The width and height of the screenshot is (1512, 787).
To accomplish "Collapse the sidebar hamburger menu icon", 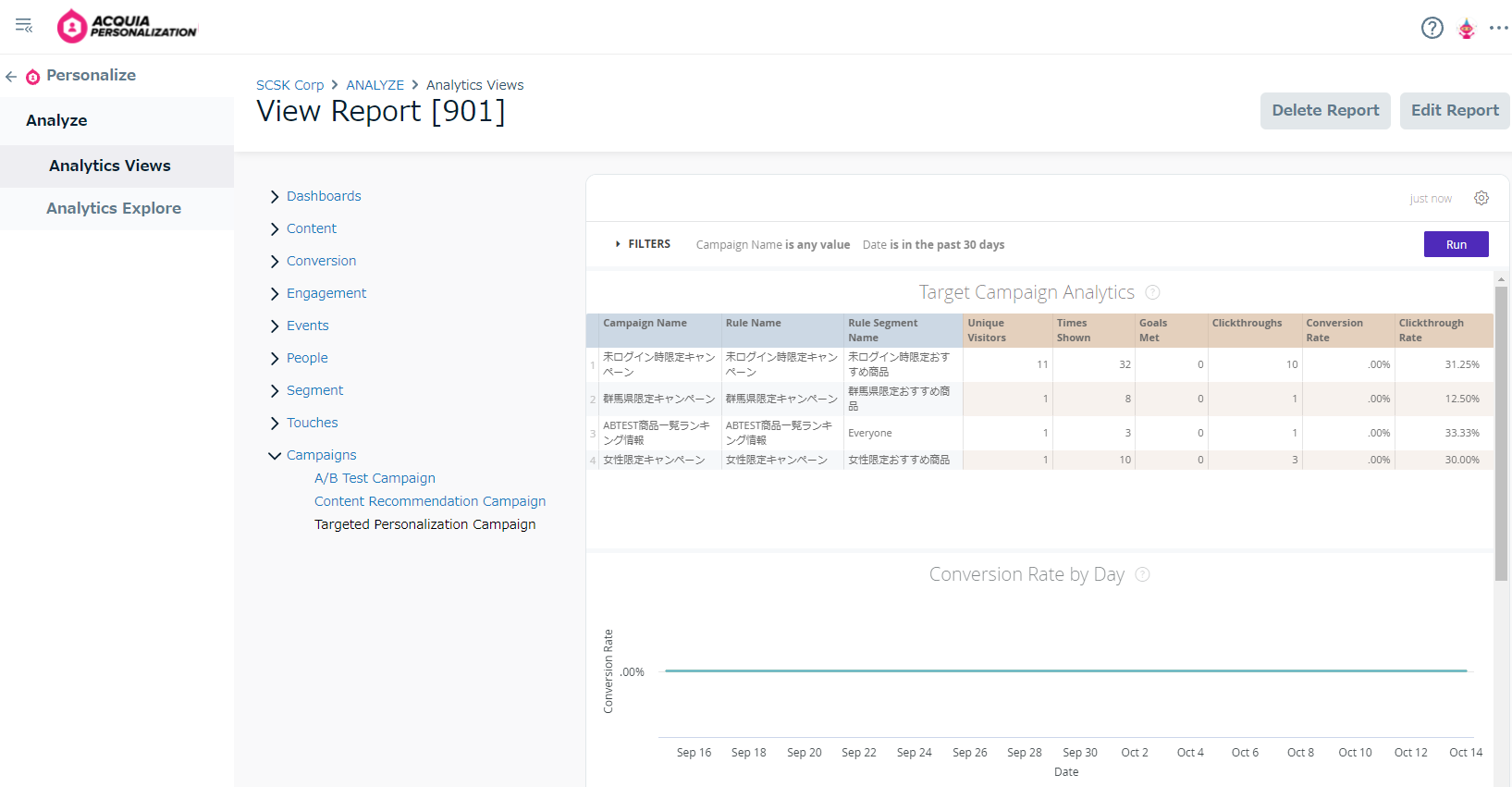I will [24, 26].
